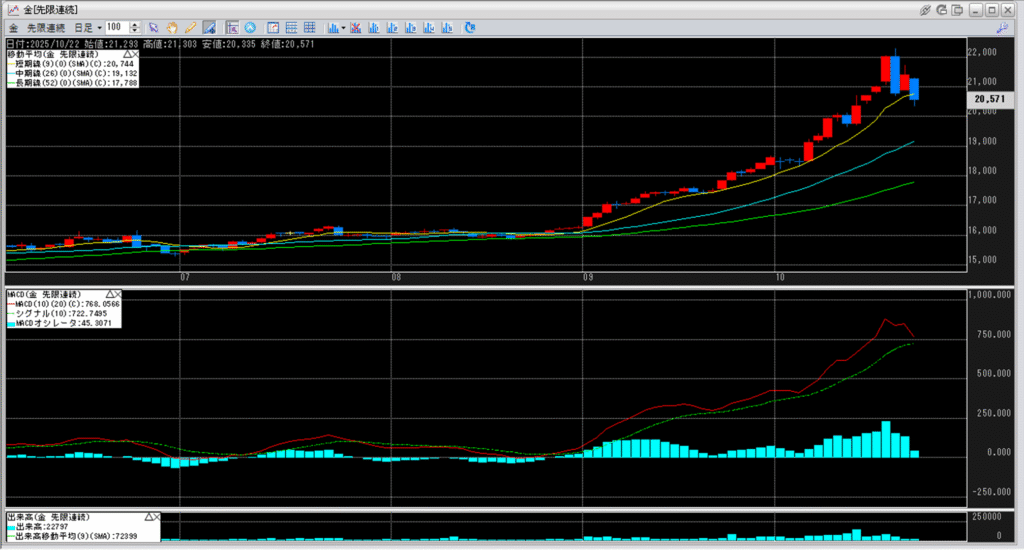This screenshot has width=1024, height=550.
Task: Click the link icon in the title bar
Action: pyautogui.click(x=927, y=9)
